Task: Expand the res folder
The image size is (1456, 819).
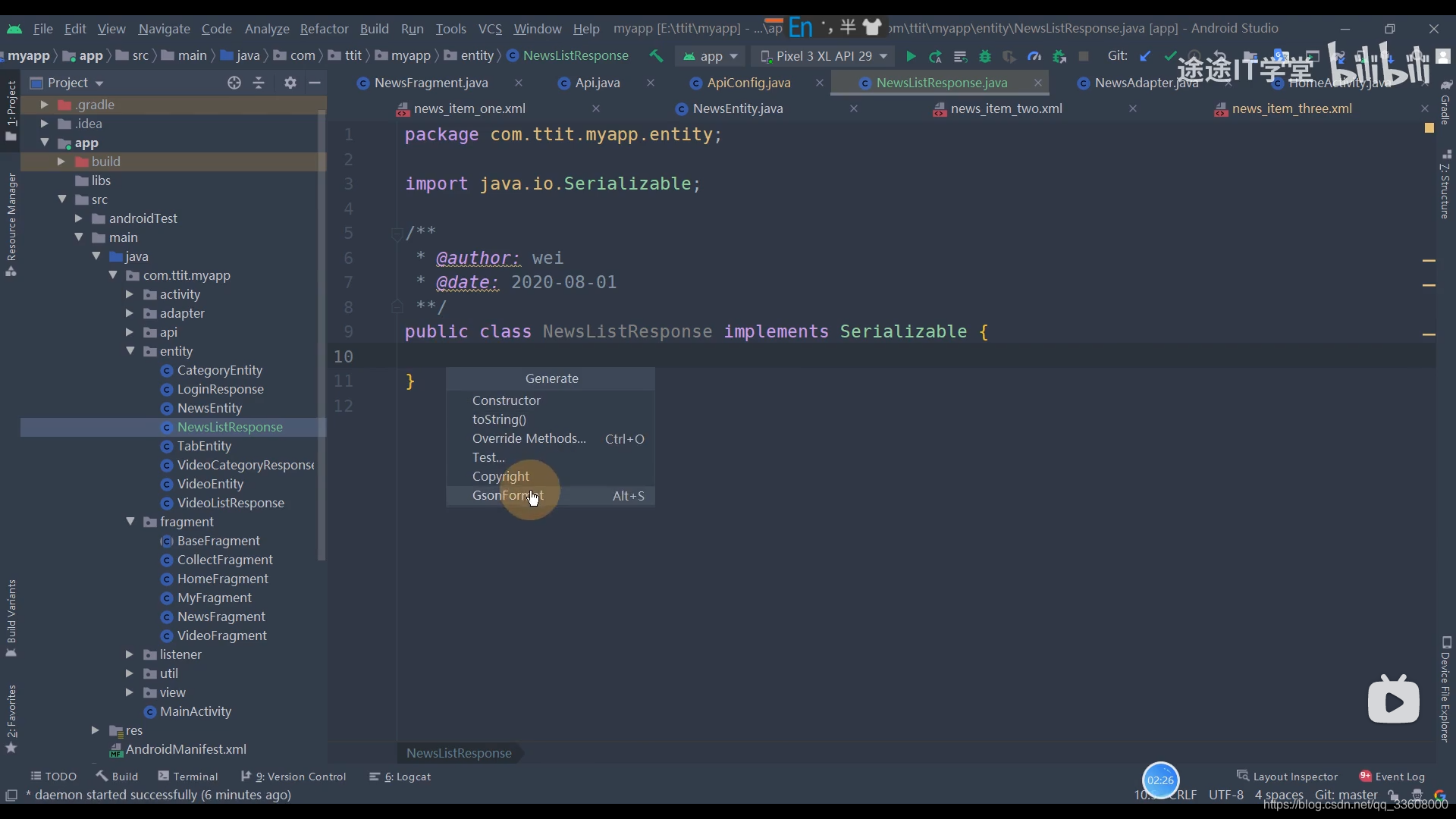Action: (95, 730)
